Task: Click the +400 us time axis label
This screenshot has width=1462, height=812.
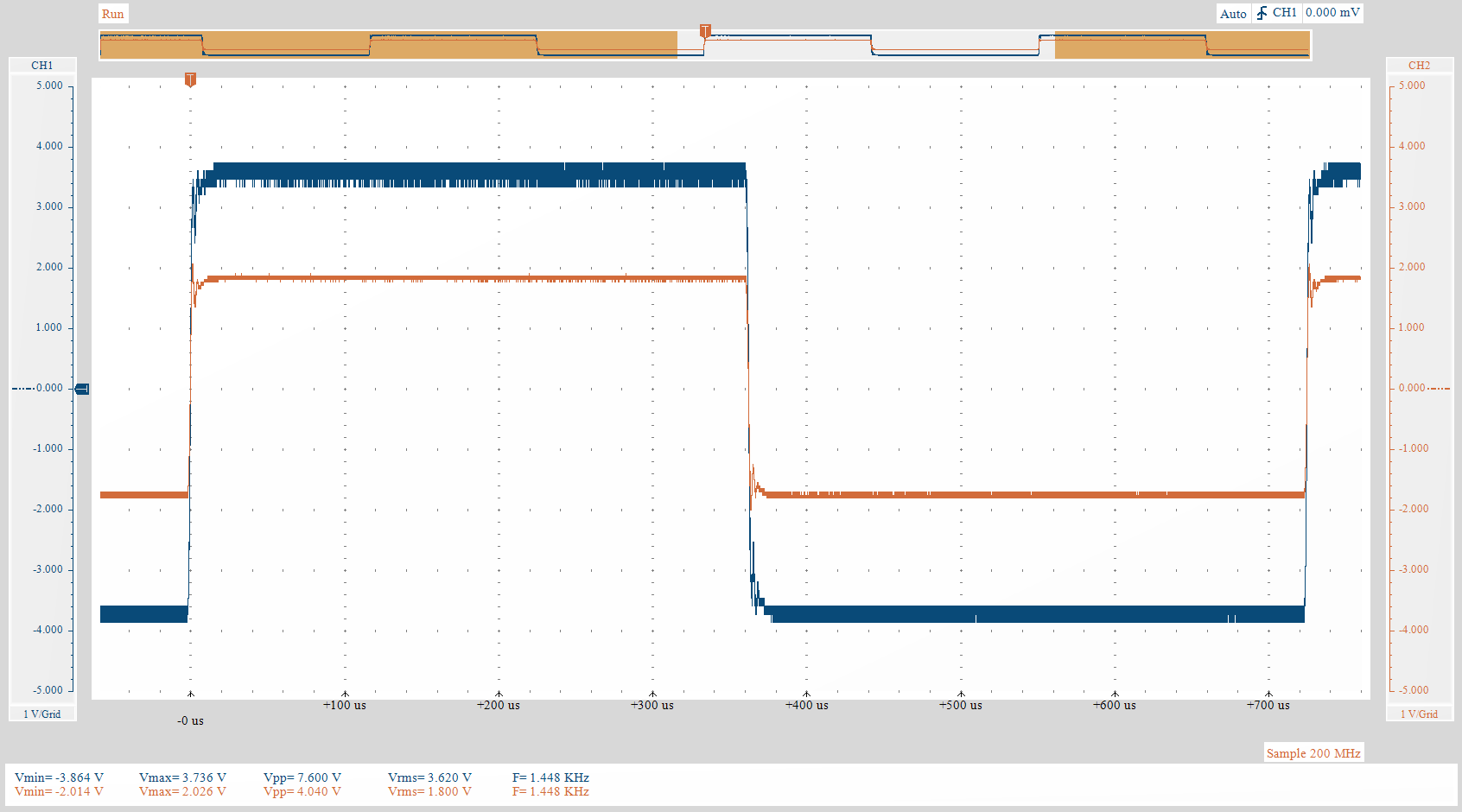Action: 807,705
